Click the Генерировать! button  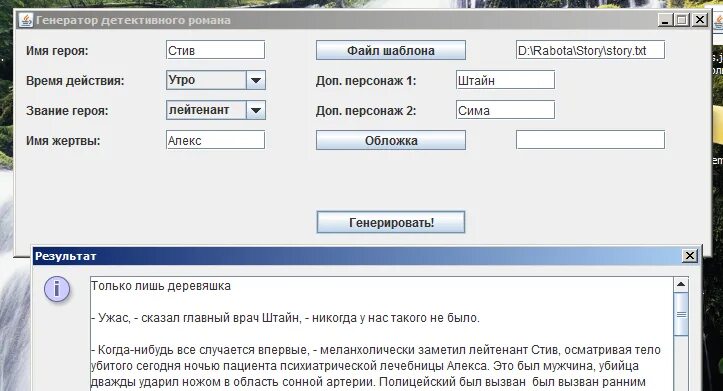[391, 222]
